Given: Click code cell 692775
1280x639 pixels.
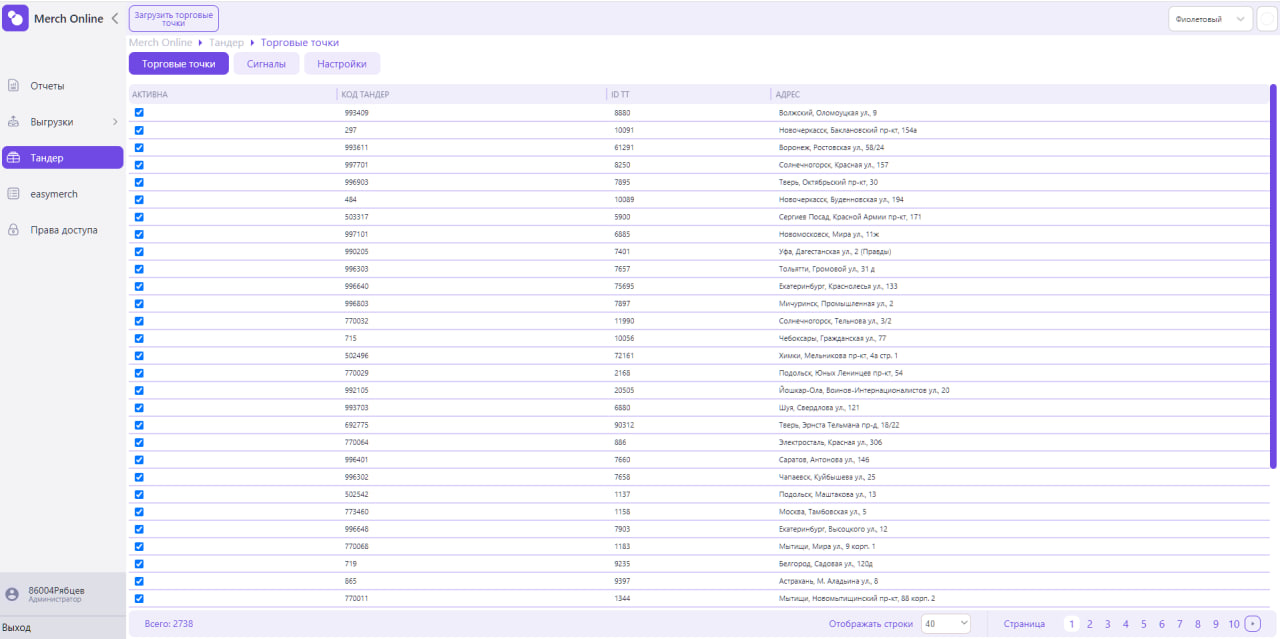Looking at the screenshot, I should pos(357,425).
